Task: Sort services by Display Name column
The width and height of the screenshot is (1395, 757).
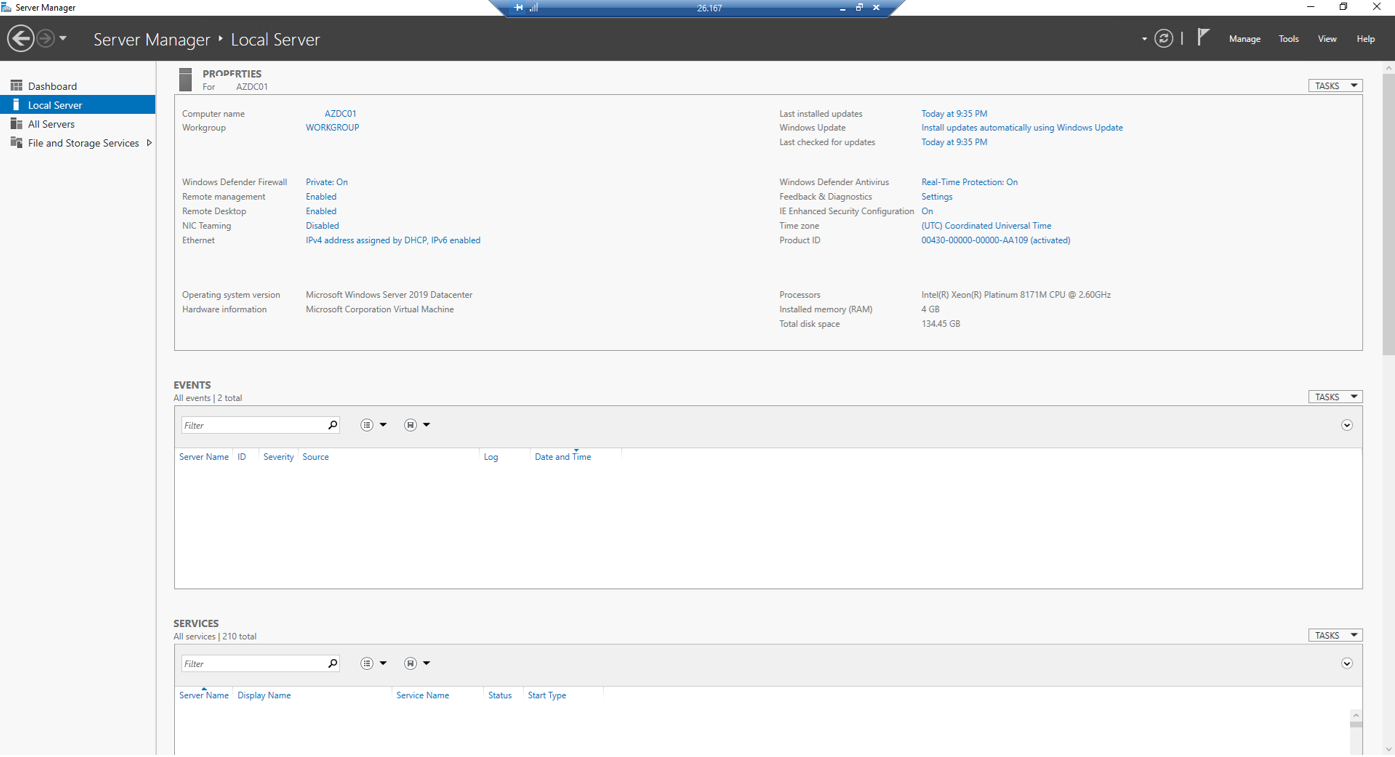Action: tap(264, 695)
